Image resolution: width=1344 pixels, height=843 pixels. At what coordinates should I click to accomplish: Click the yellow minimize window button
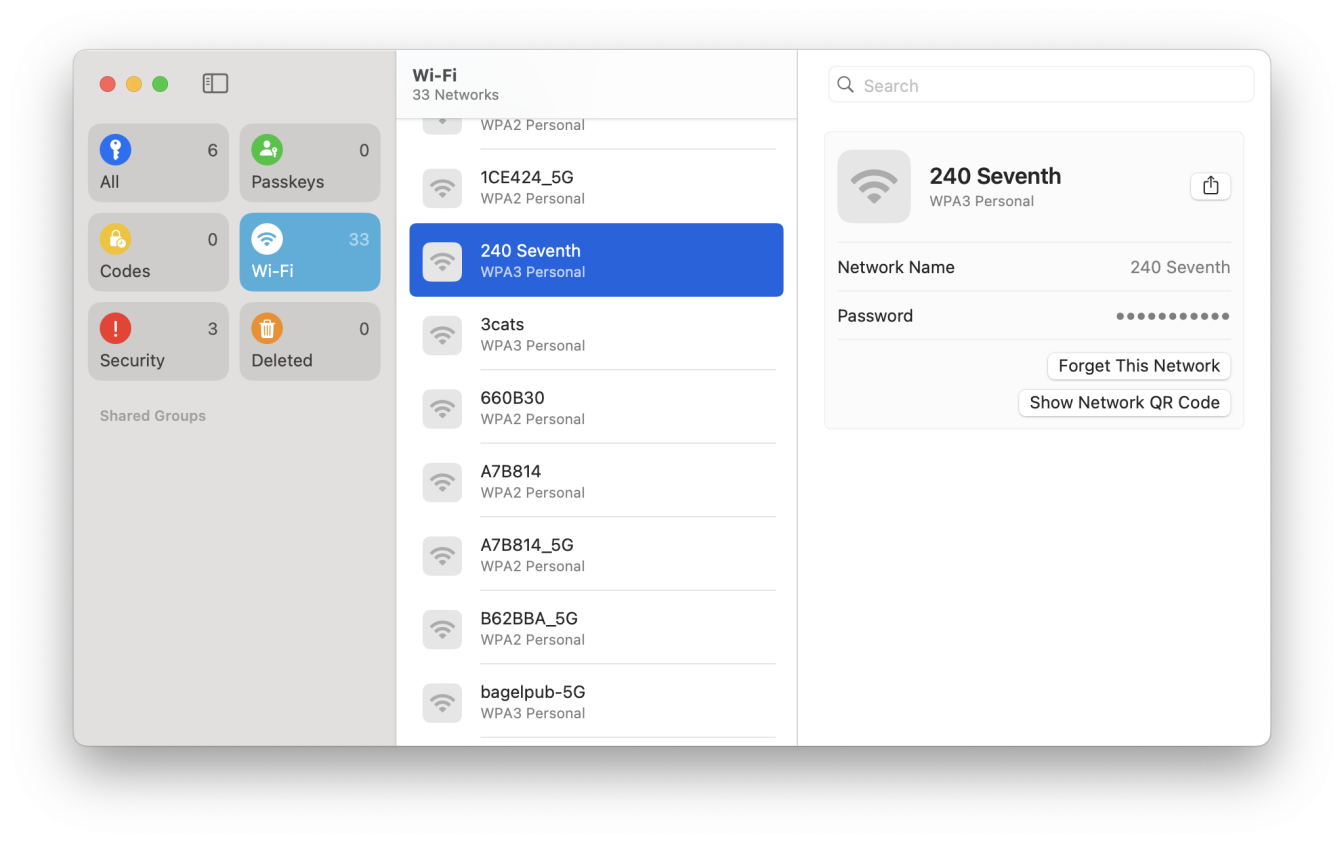(x=134, y=84)
